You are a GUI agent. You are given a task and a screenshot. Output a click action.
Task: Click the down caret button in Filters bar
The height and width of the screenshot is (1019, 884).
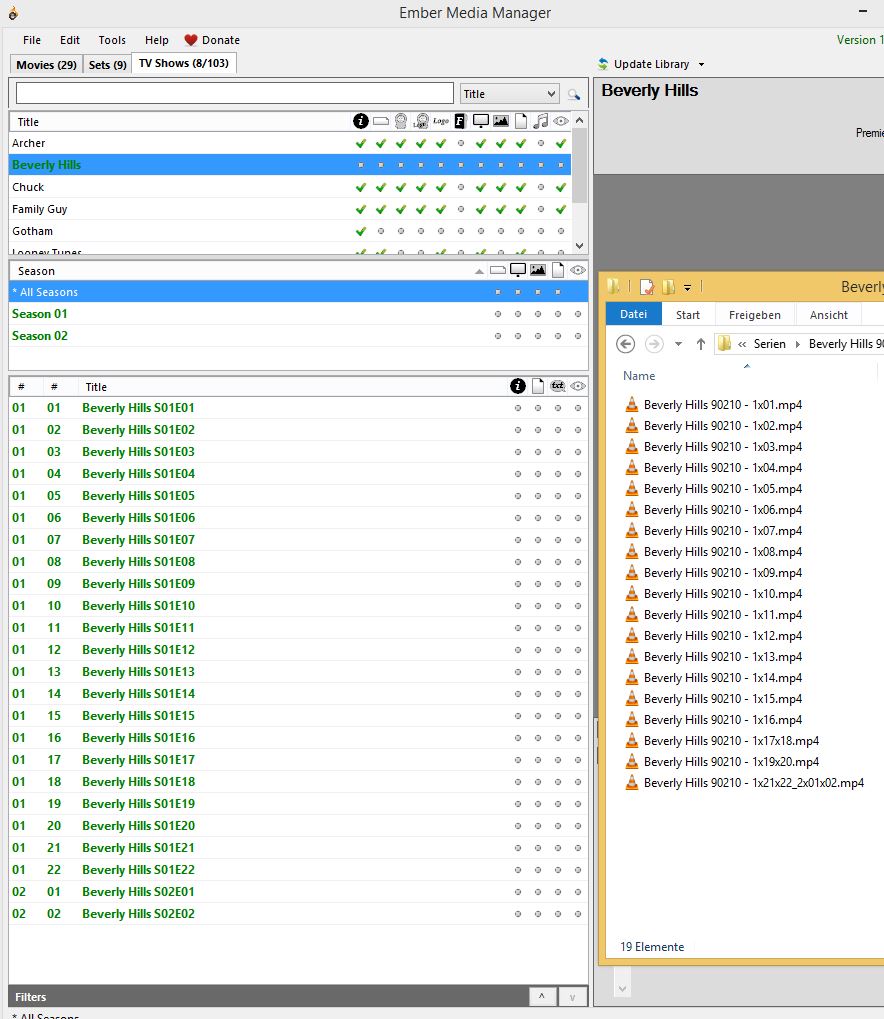[572, 996]
